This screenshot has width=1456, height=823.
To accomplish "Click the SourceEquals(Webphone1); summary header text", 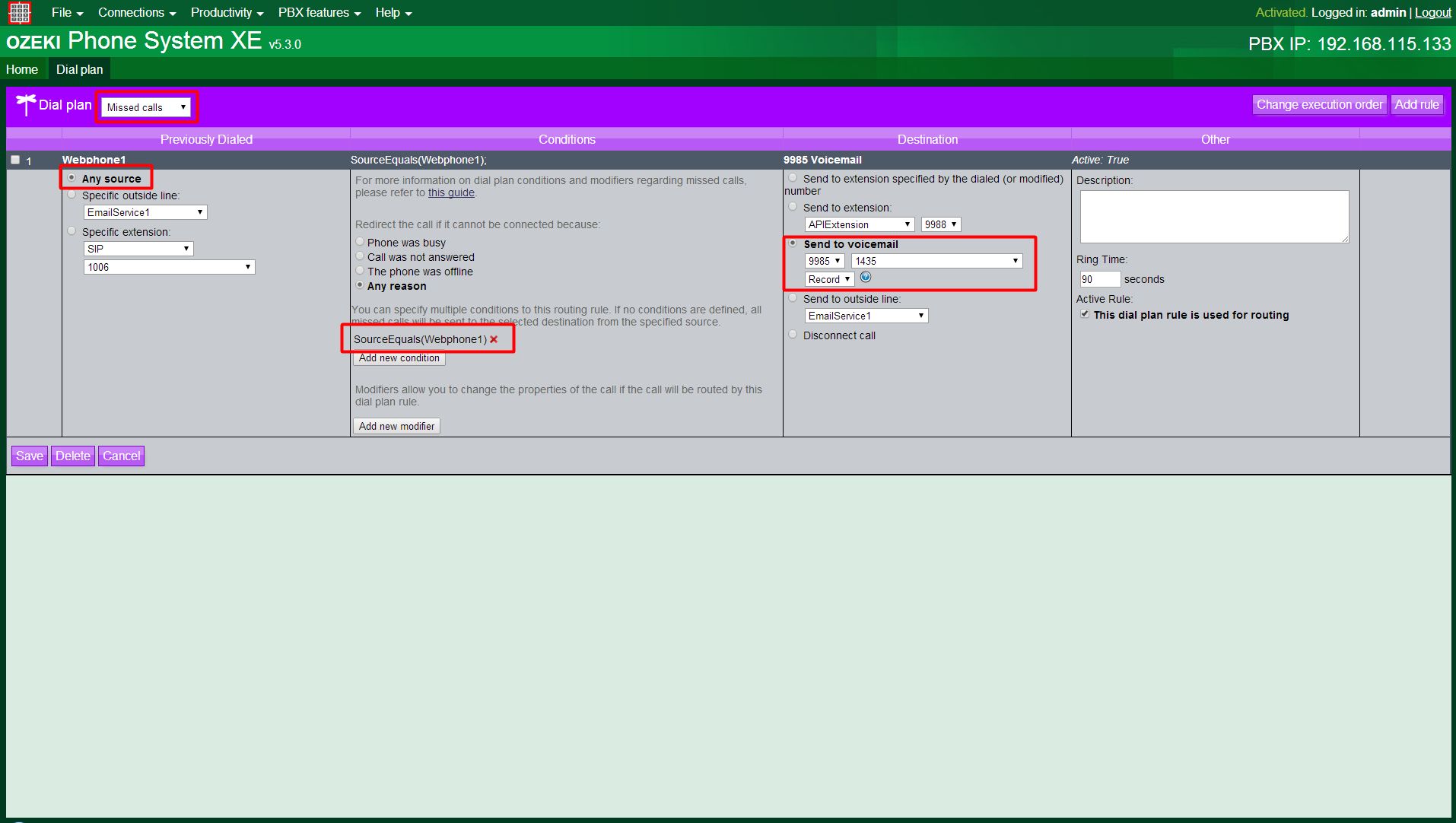I will coord(418,160).
